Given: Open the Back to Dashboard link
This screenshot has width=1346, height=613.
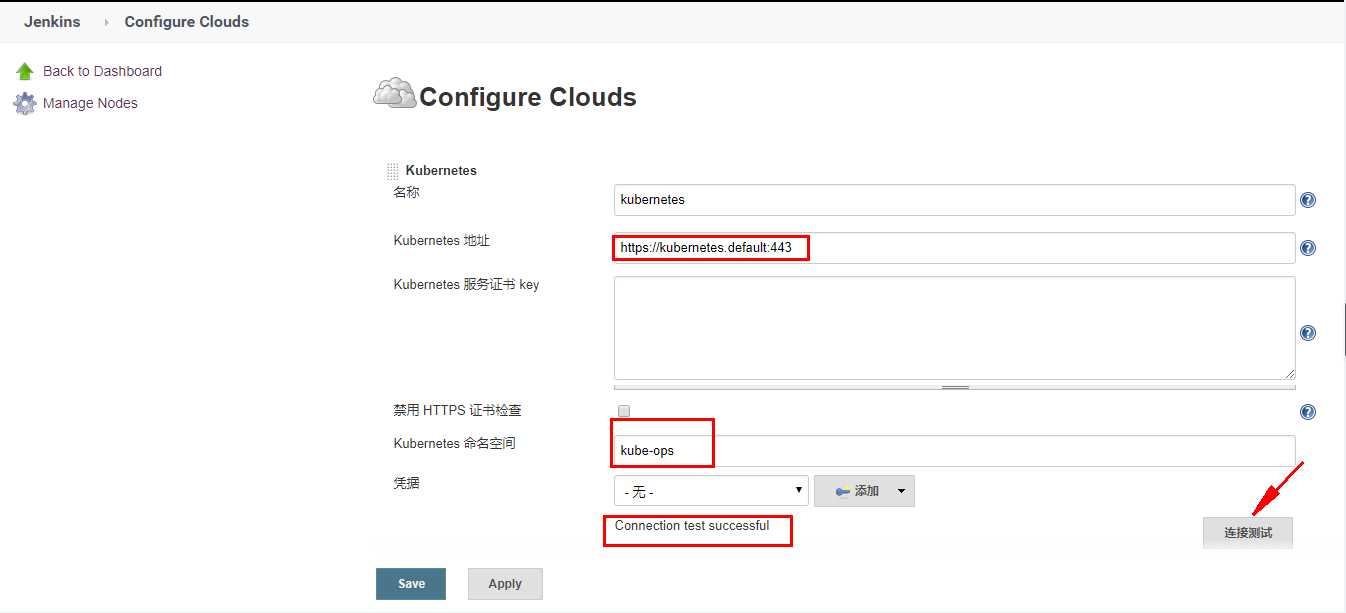Looking at the screenshot, I should (102, 71).
